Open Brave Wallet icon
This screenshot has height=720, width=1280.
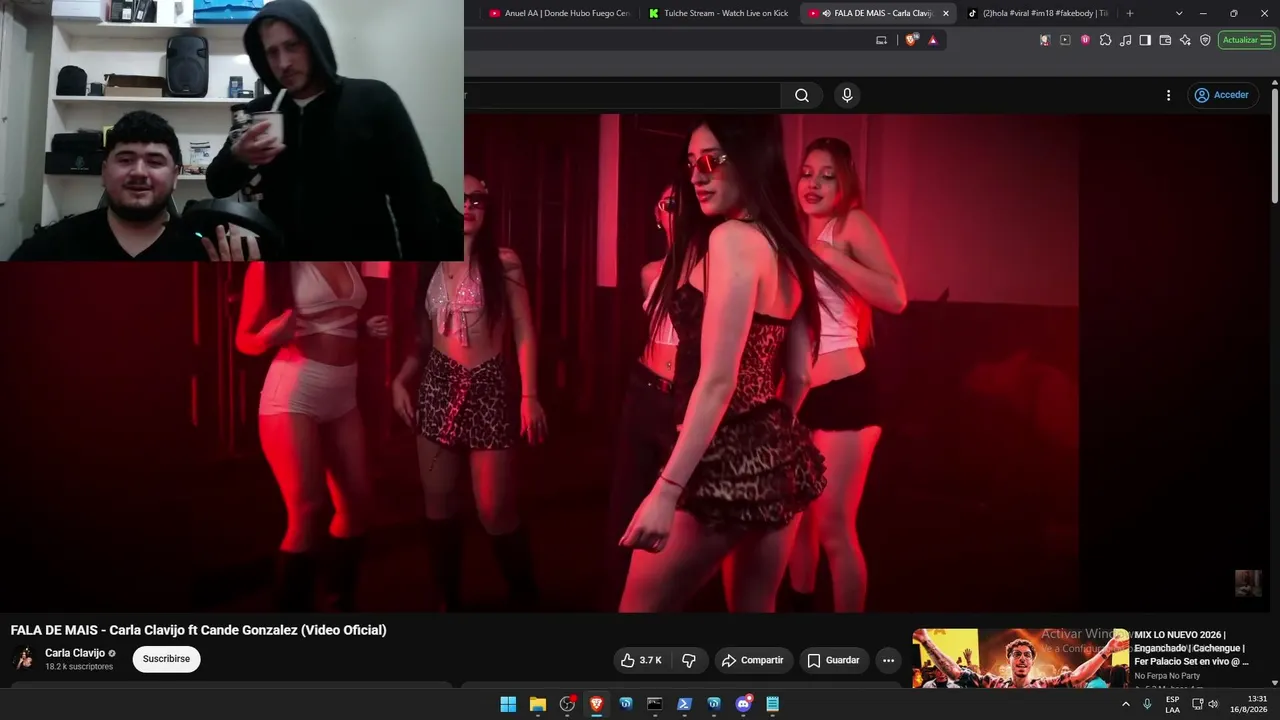click(1165, 40)
